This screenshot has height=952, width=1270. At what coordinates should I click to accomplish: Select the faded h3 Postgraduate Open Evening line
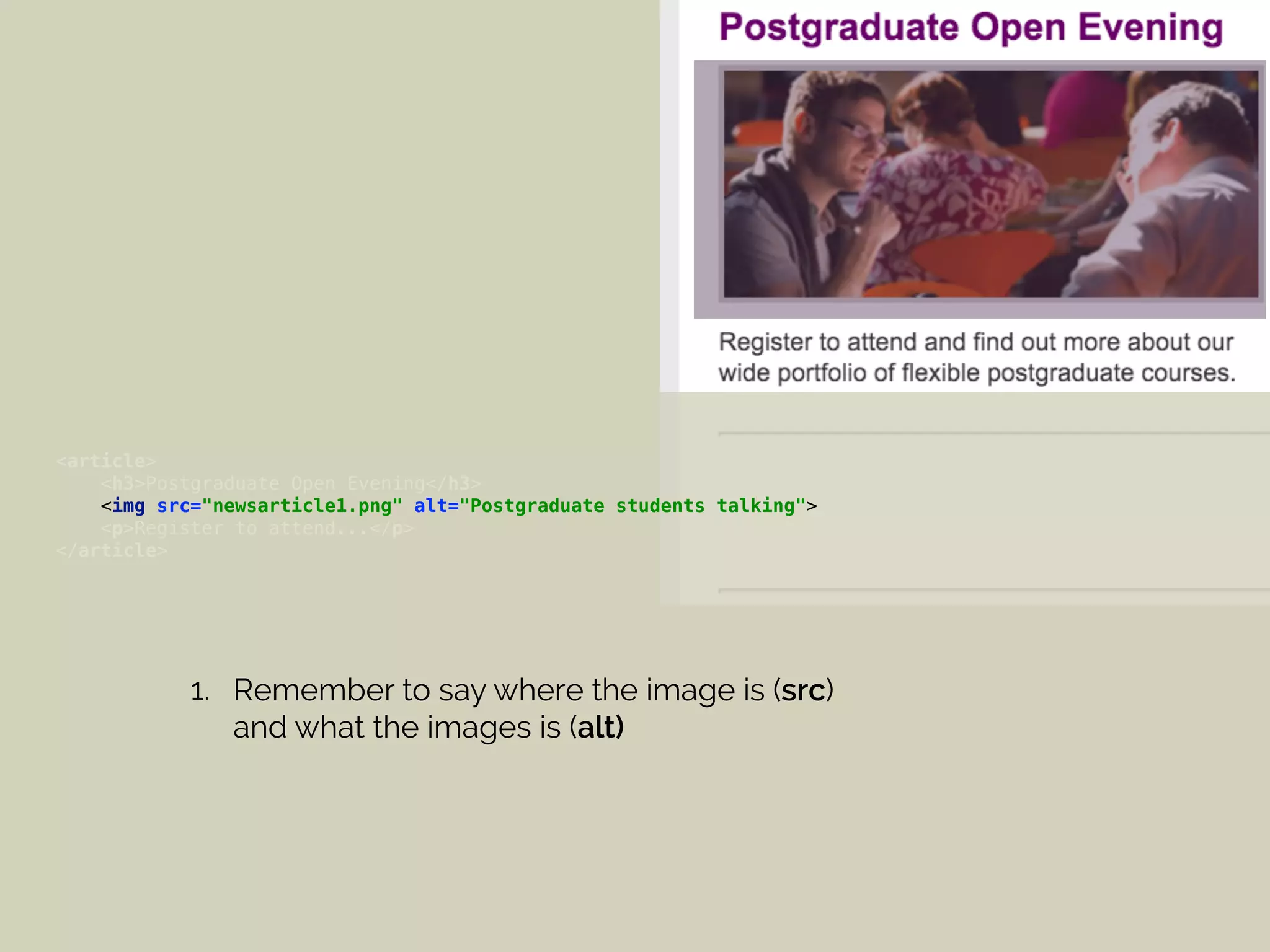(291, 483)
